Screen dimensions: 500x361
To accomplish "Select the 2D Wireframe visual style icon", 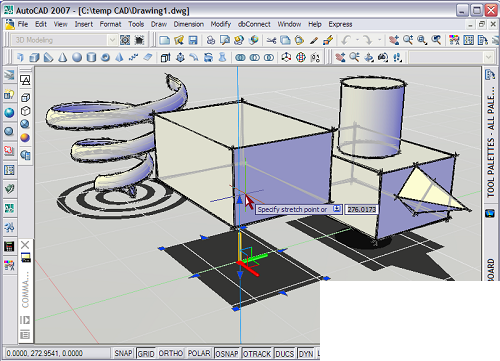I will click(25, 80).
